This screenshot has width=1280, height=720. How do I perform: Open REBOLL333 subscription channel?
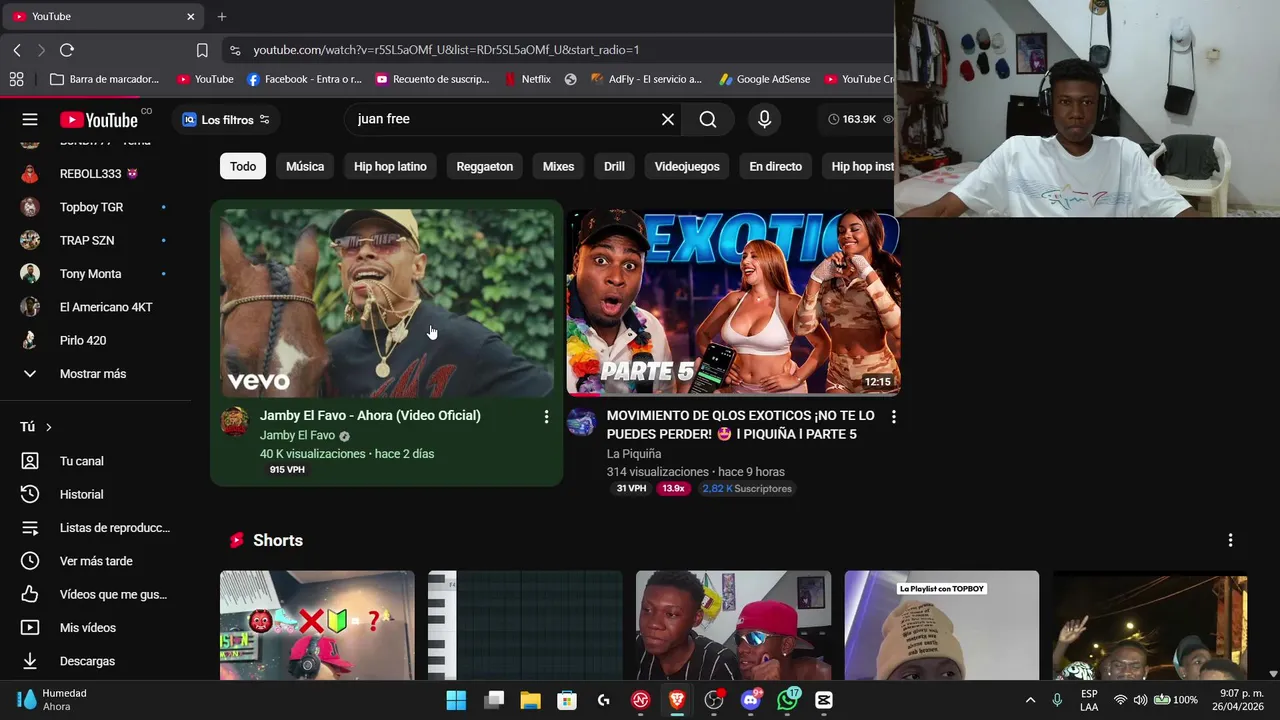tap(95, 174)
